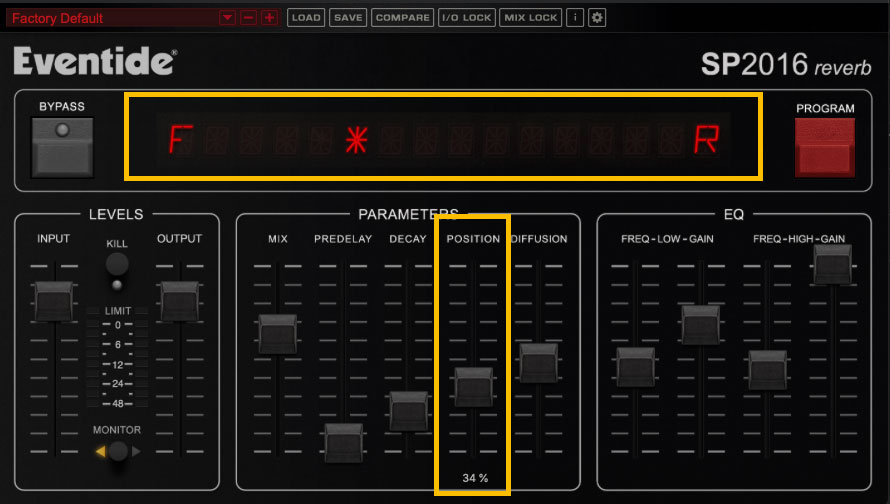Click the low GAIN fader handle
The image size is (890, 504).
(x=700, y=325)
